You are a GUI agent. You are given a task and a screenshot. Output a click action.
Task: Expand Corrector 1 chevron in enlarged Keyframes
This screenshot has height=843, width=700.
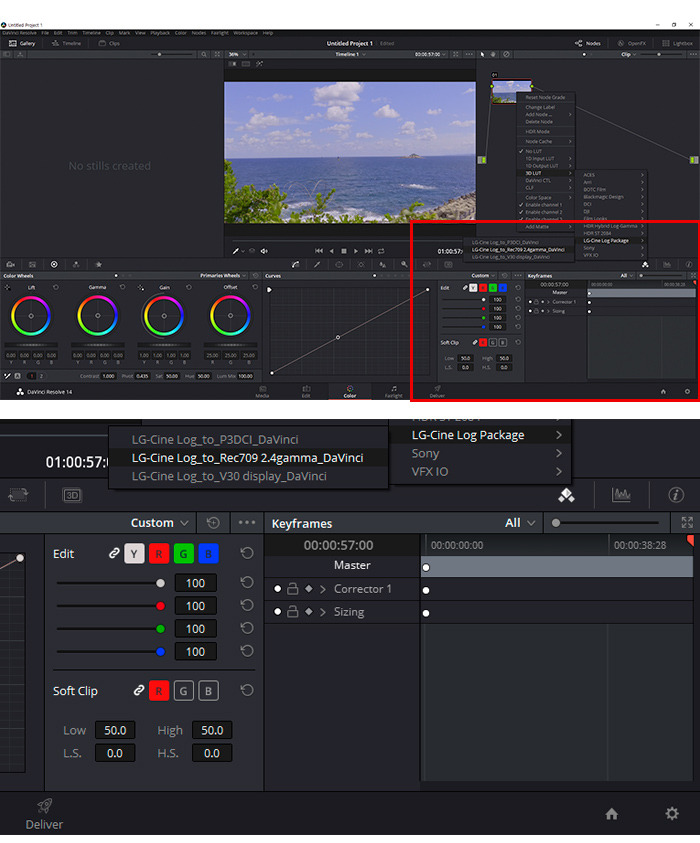323,589
